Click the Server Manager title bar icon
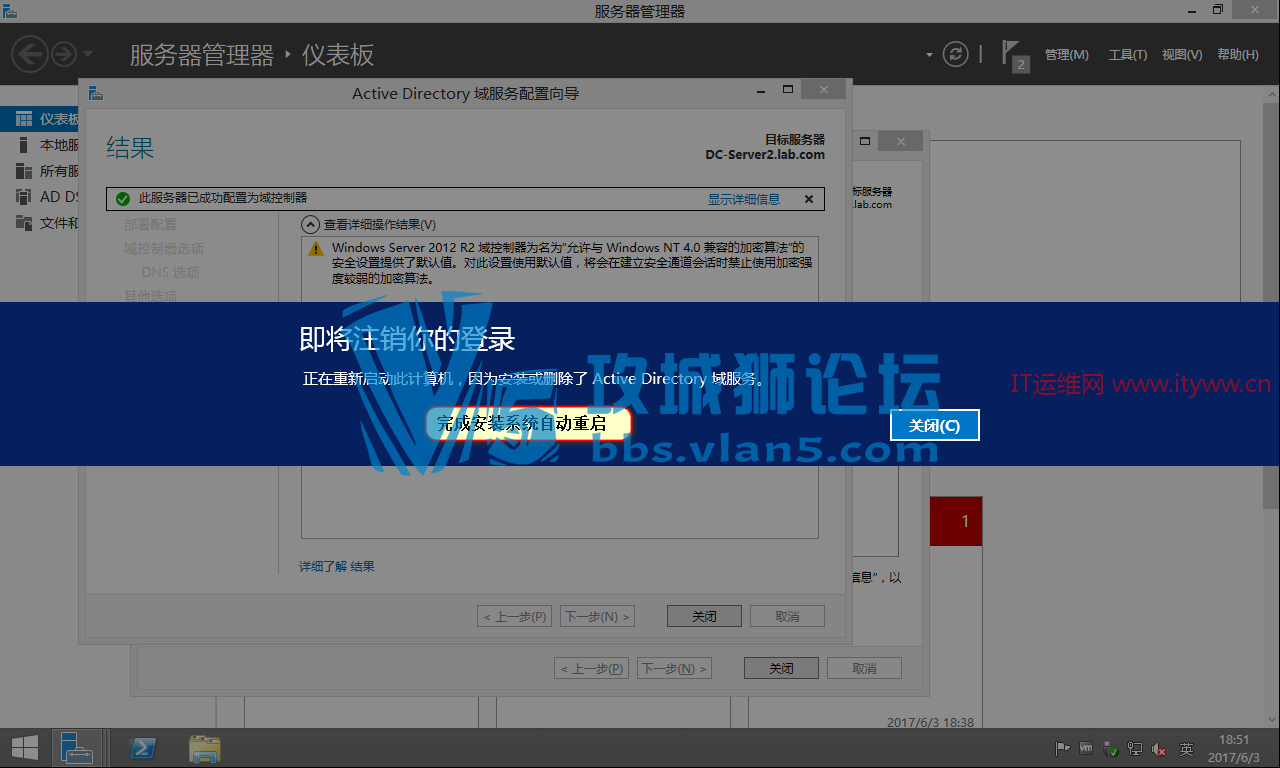Screen dimensions: 1280x768 pyautogui.click(x=9, y=10)
